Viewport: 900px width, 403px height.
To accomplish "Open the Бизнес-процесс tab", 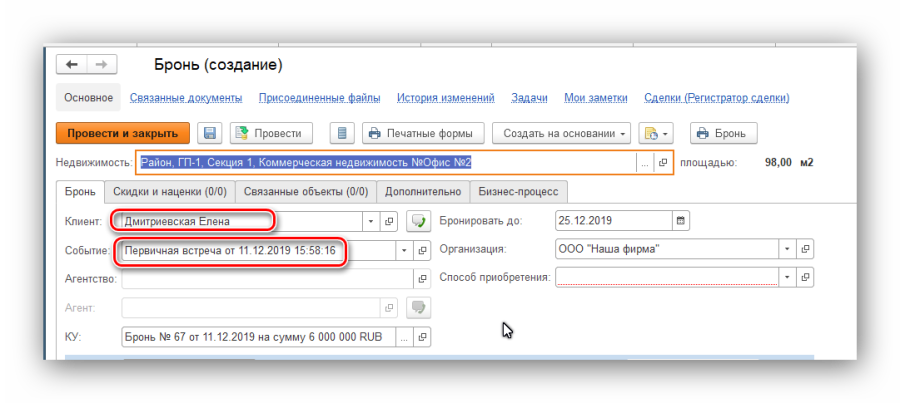I will pyautogui.click(x=519, y=191).
